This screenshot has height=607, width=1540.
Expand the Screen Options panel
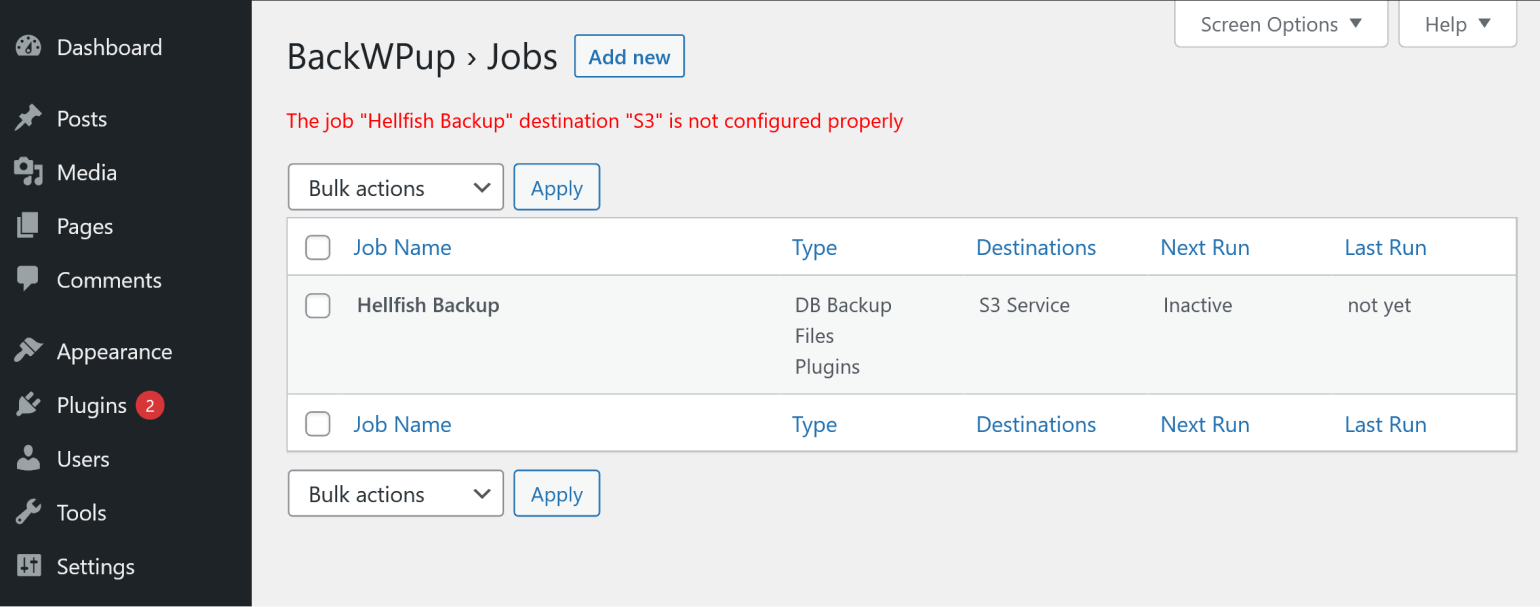tap(1281, 24)
